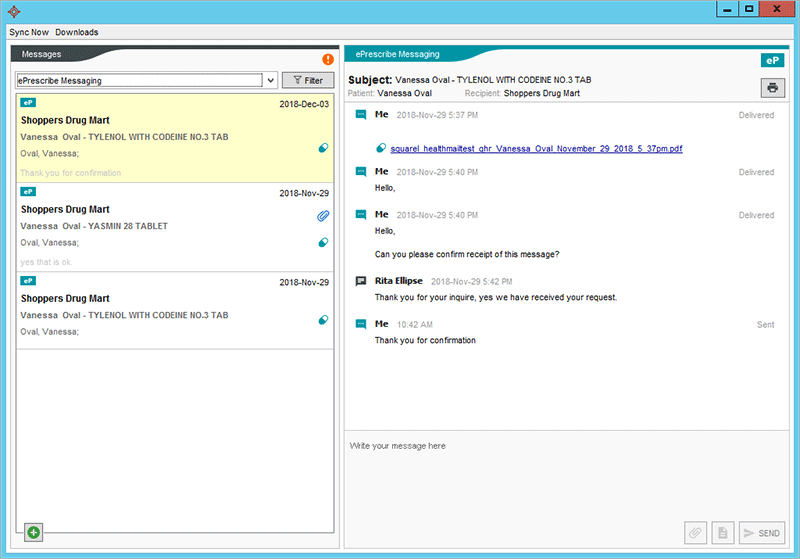Image resolution: width=800 pixels, height=559 pixels.
Task: Click the paperclip icon on YASMIN message
Action: pos(323,216)
